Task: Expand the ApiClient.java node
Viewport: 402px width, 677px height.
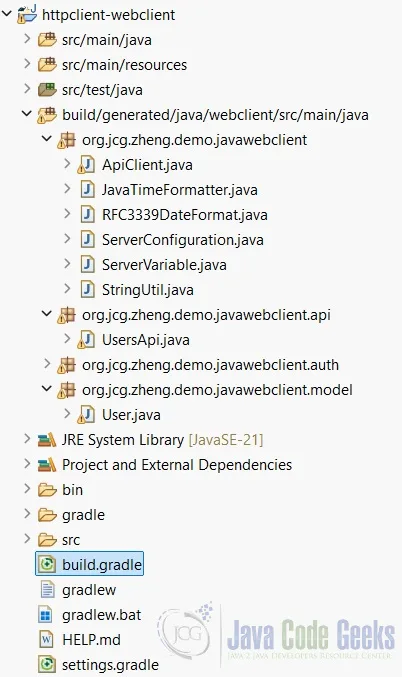Action: point(67,165)
